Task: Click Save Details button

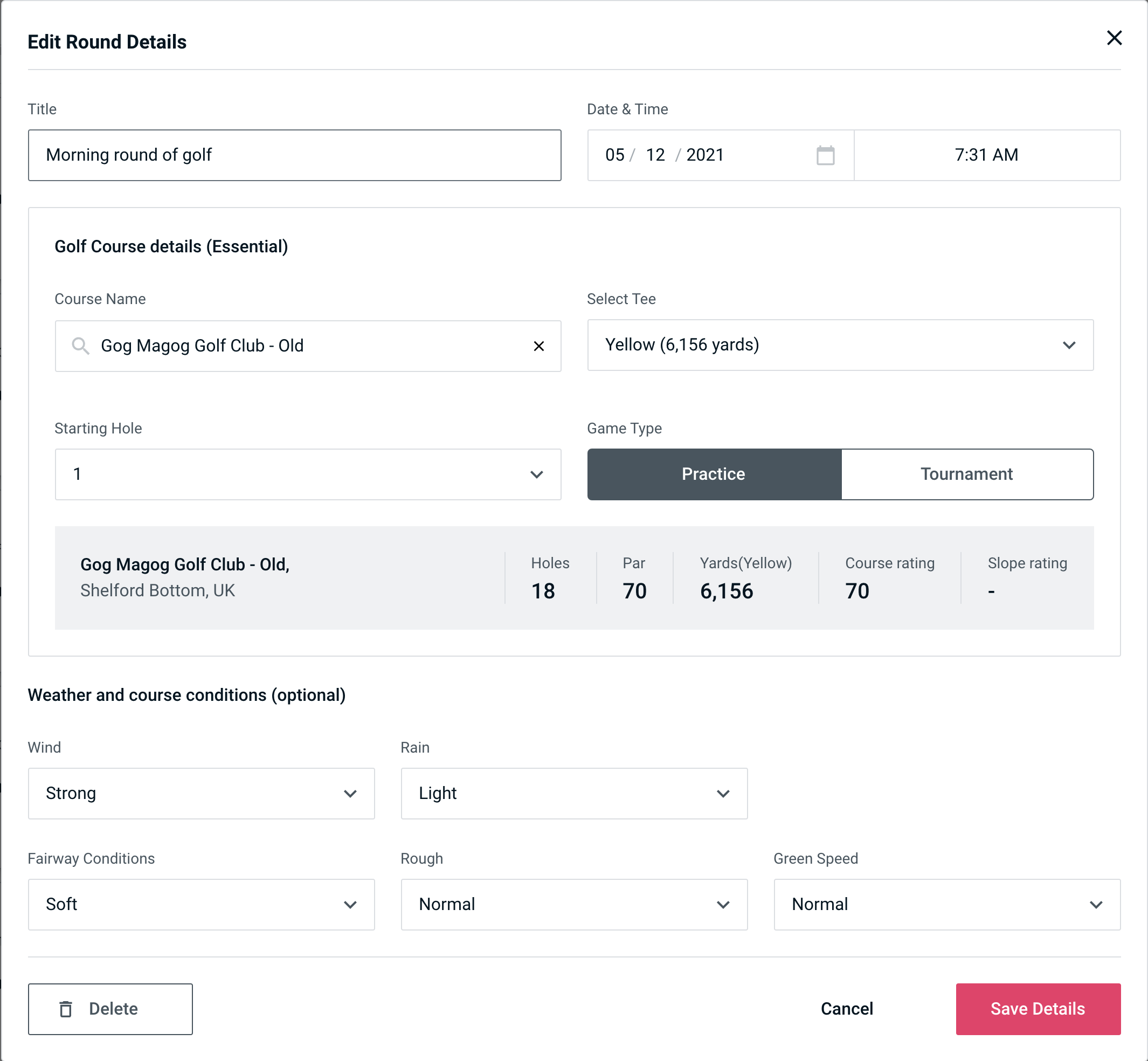Action: point(1037,1008)
